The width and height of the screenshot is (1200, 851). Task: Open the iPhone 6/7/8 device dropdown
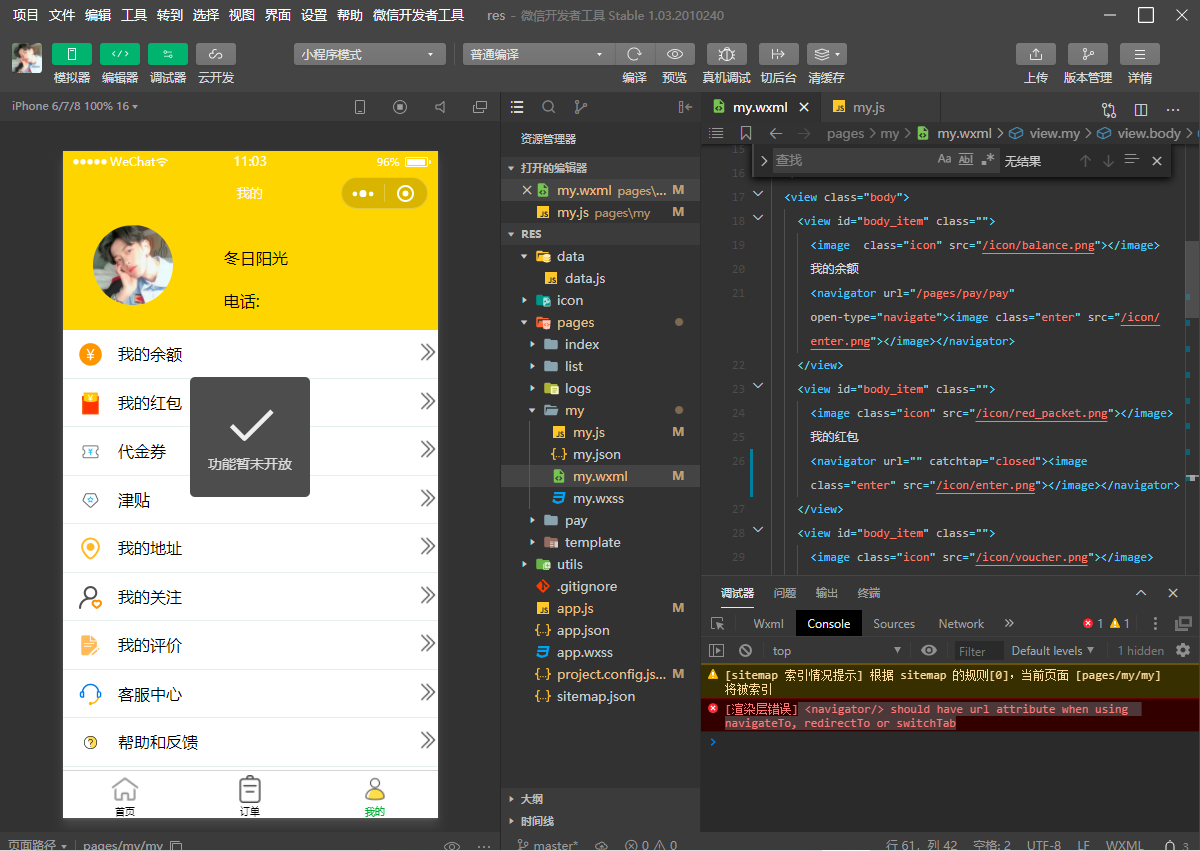75,106
